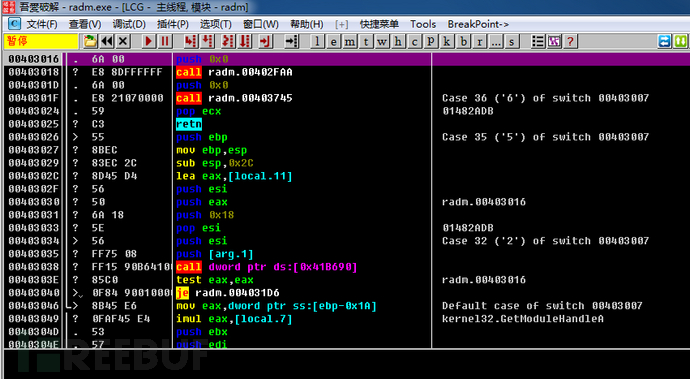Select the 'test eax,eax' instruction
690x379 pixels.
[x=215, y=280]
